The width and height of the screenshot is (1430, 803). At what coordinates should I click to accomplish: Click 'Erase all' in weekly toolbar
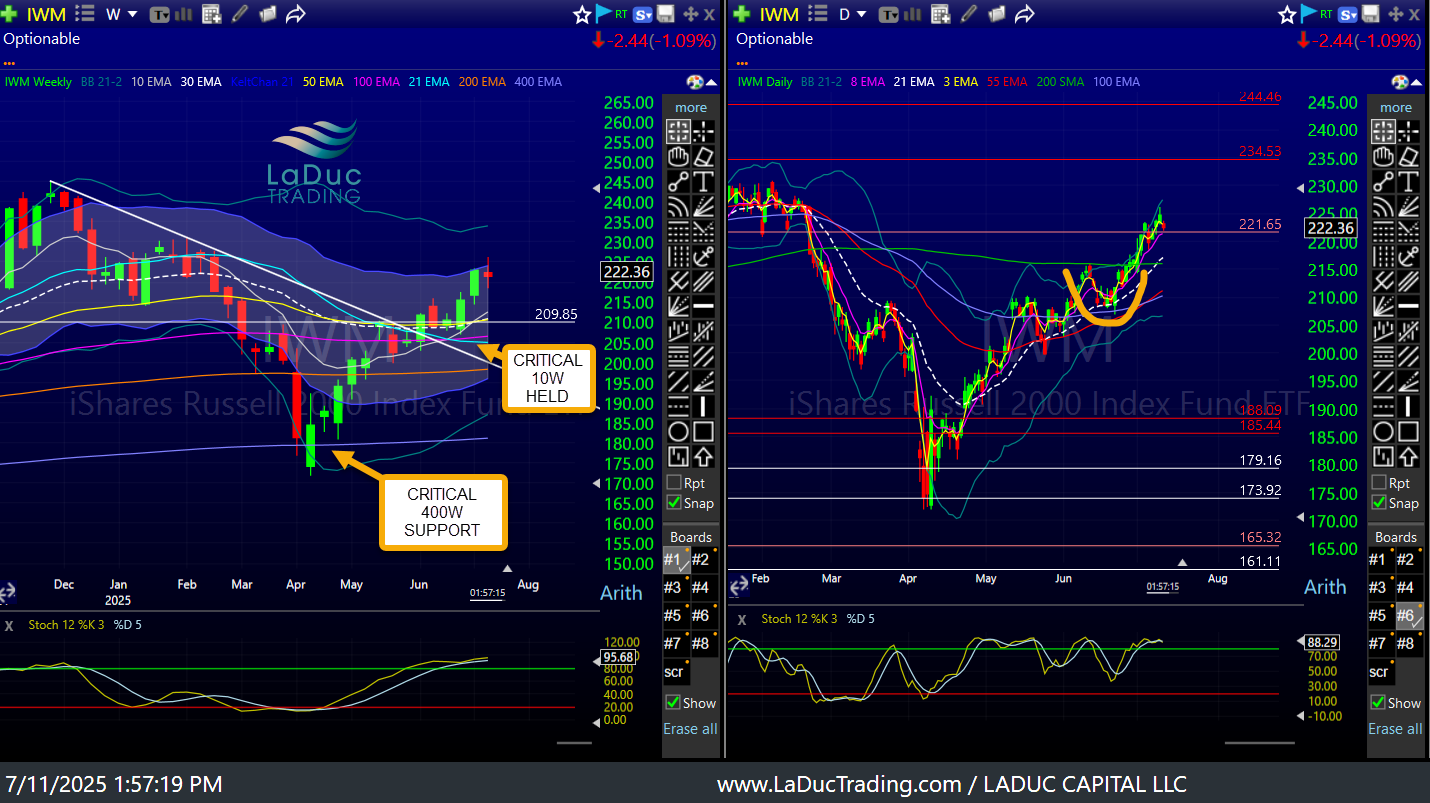point(690,729)
